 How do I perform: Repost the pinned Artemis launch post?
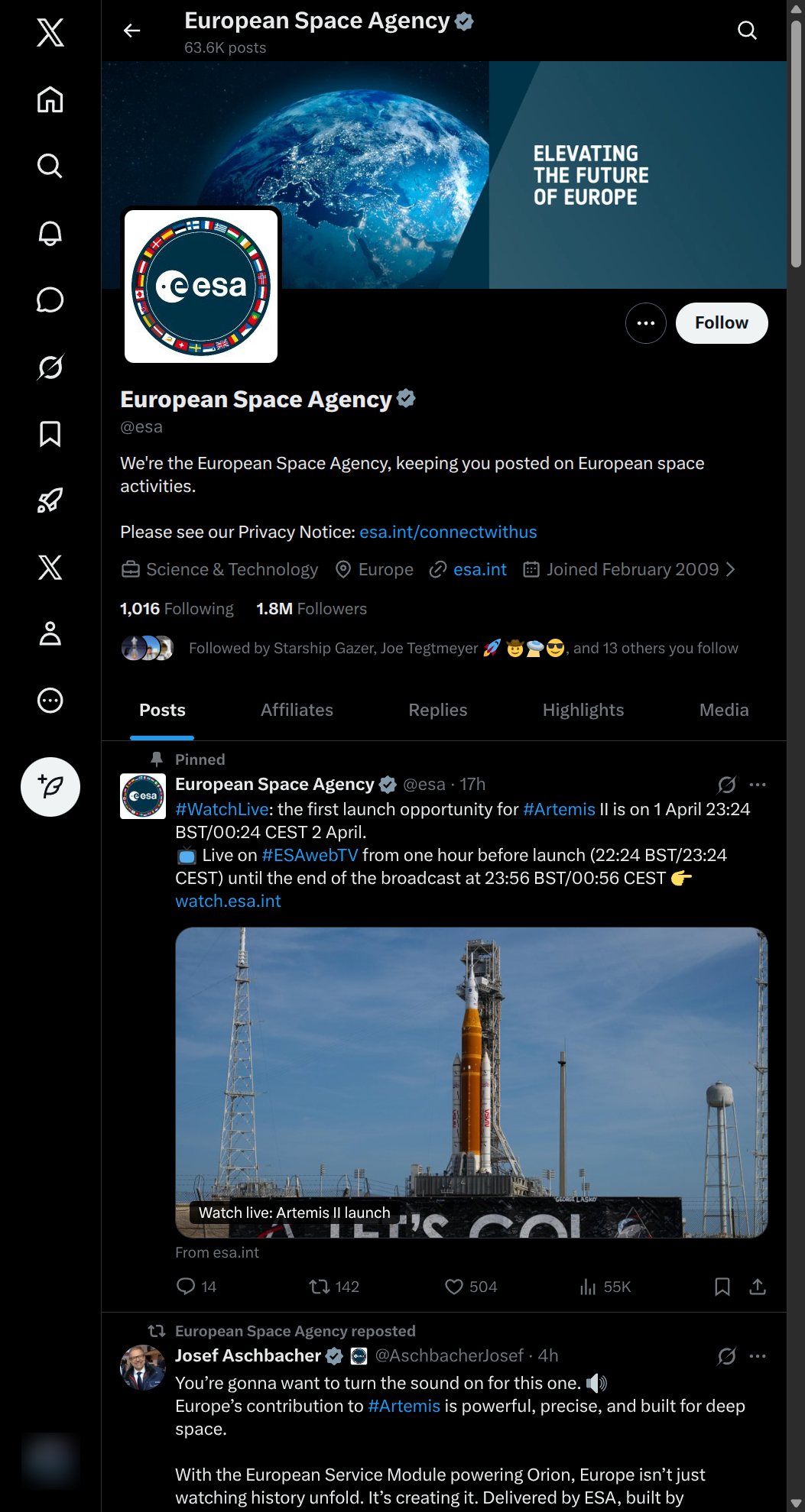(x=320, y=1287)
